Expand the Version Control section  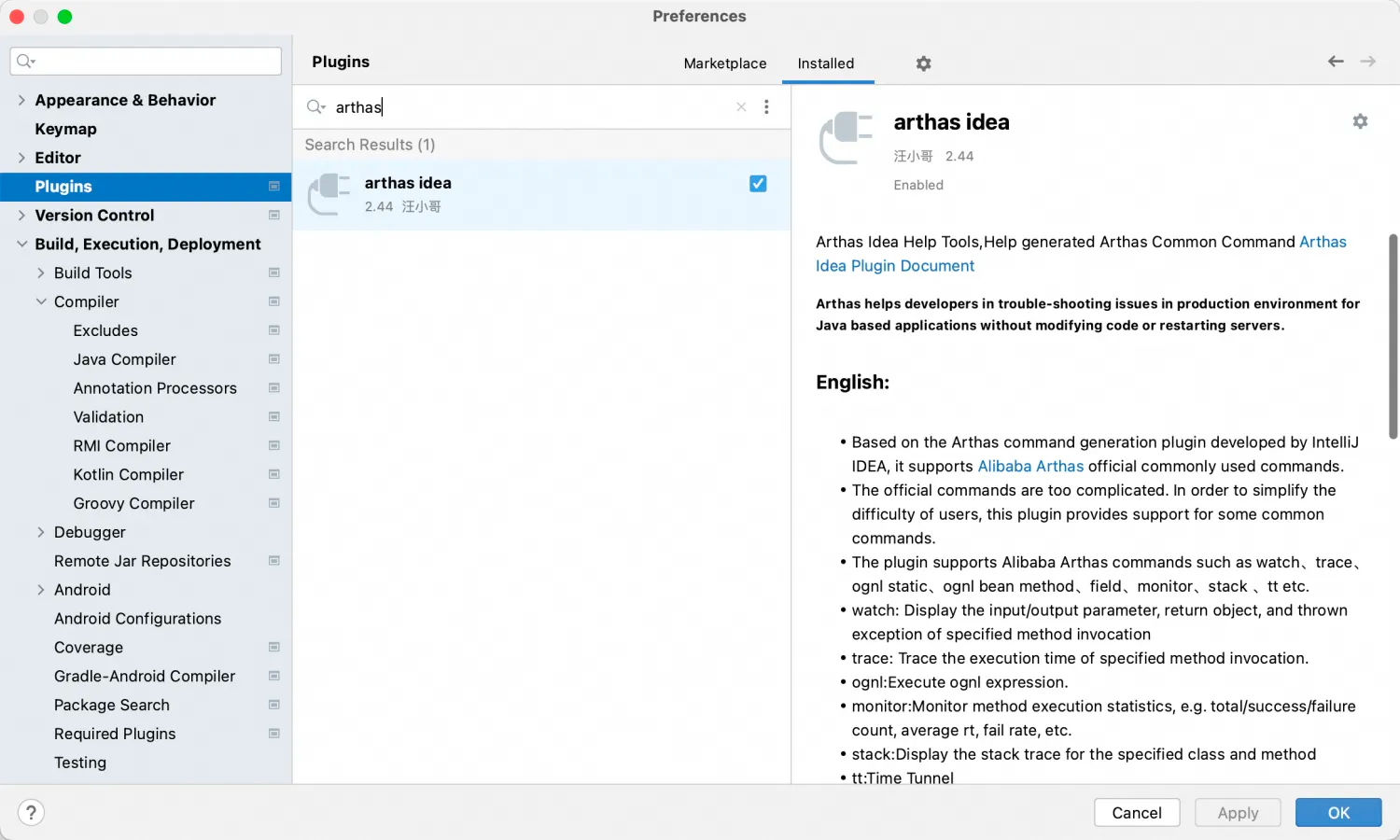tap(21, 216)
